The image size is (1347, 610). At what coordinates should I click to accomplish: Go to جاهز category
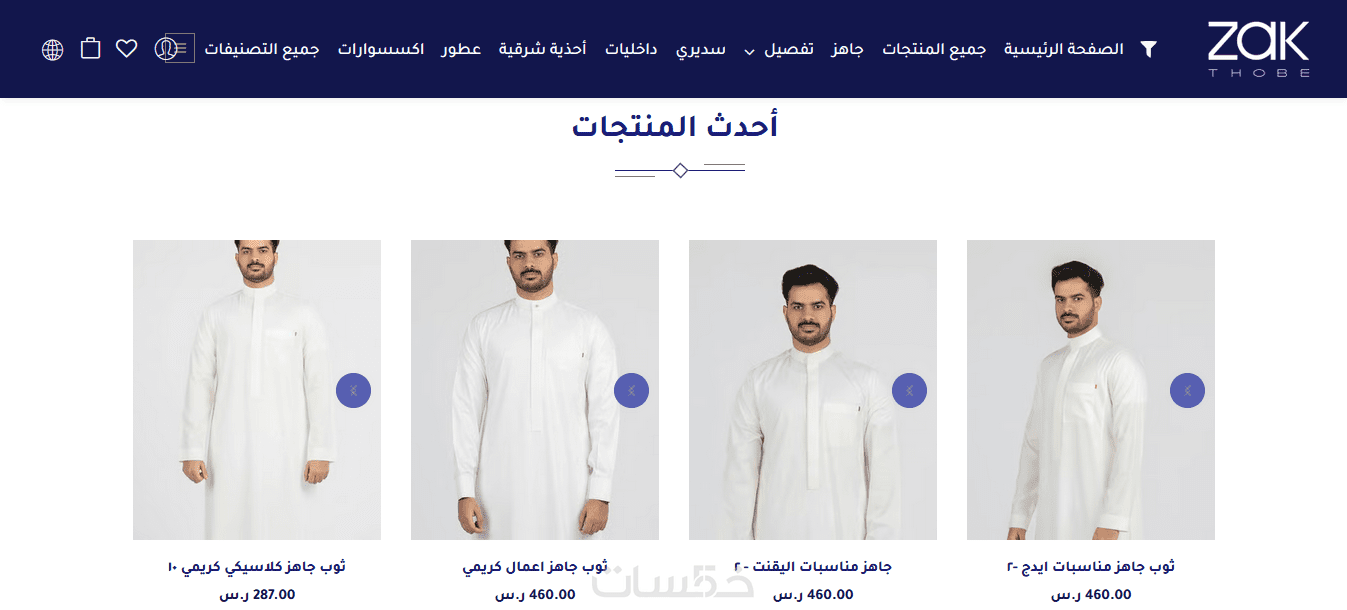coord(848,49)
